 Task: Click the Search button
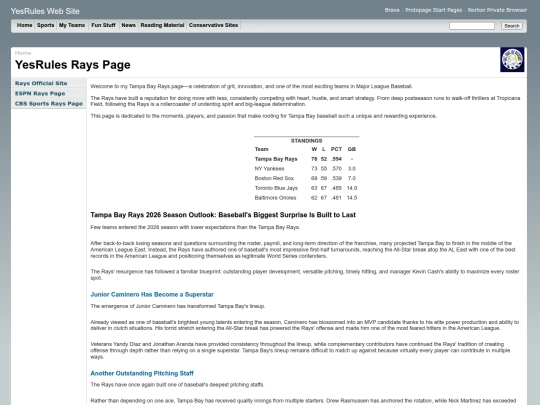(x=512, y=26)
